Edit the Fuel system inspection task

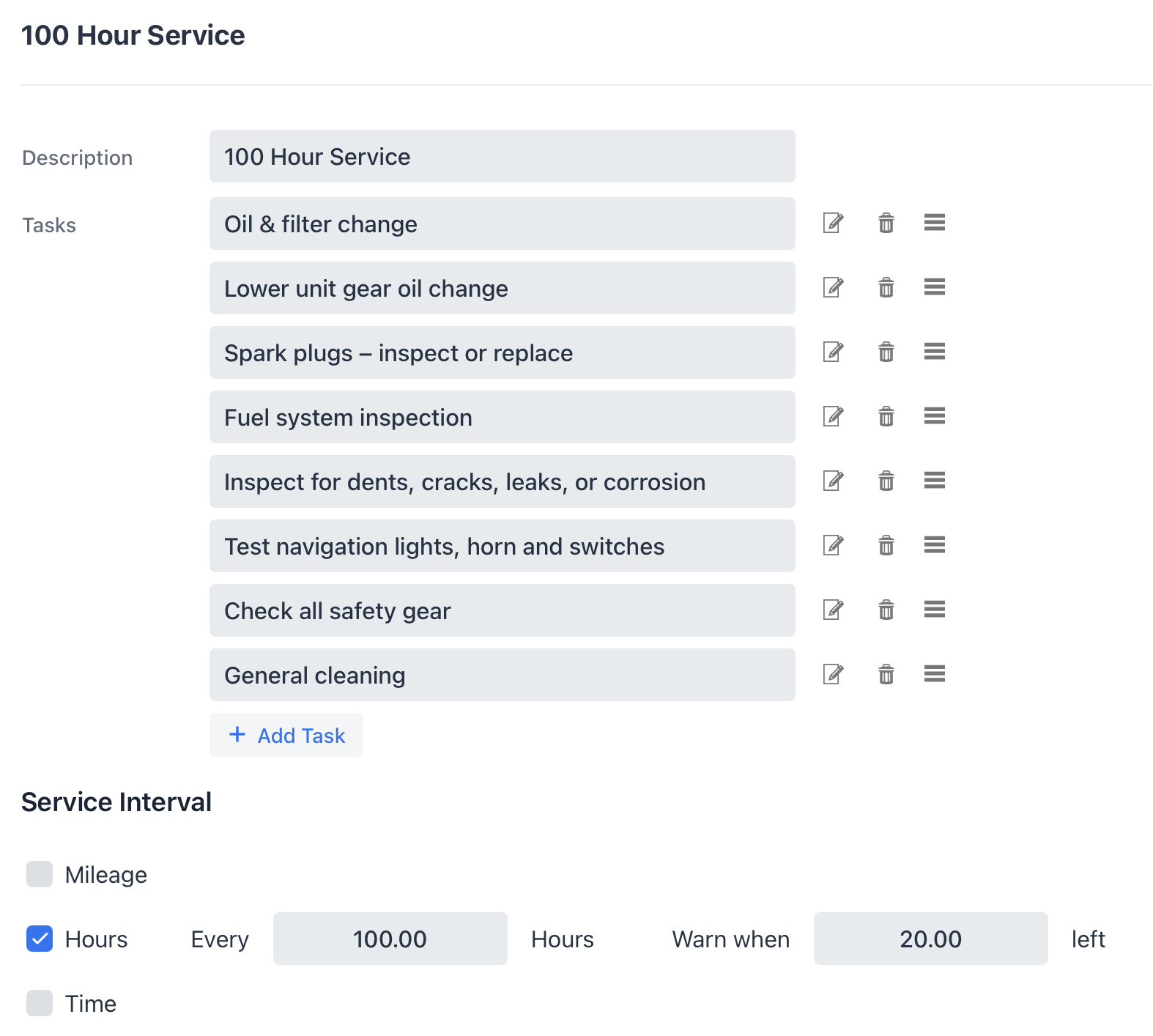tap(833, 416)
